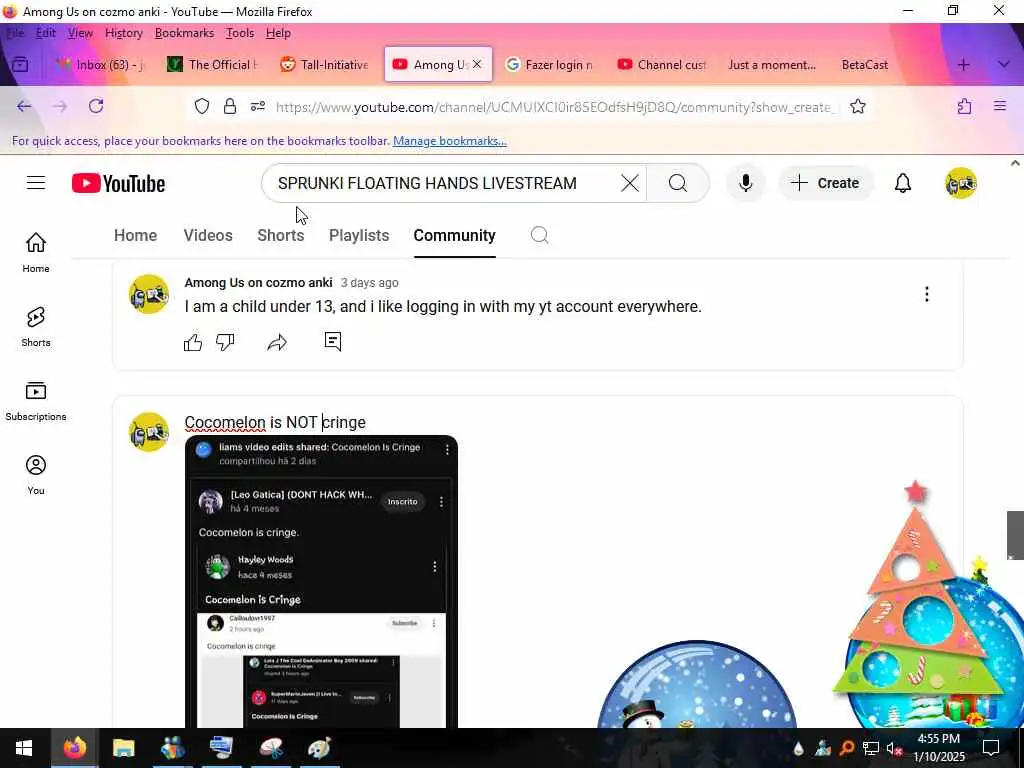Switch to 'The Official' tab

point(213,65)
